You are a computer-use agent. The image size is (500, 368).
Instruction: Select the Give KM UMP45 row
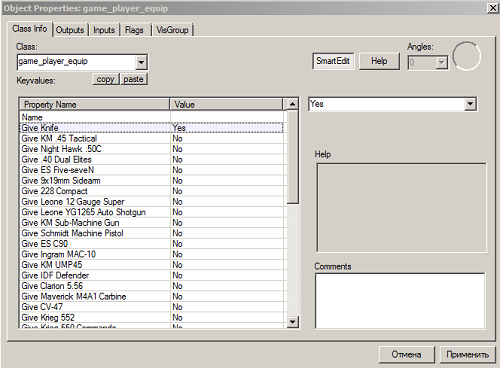152,265
